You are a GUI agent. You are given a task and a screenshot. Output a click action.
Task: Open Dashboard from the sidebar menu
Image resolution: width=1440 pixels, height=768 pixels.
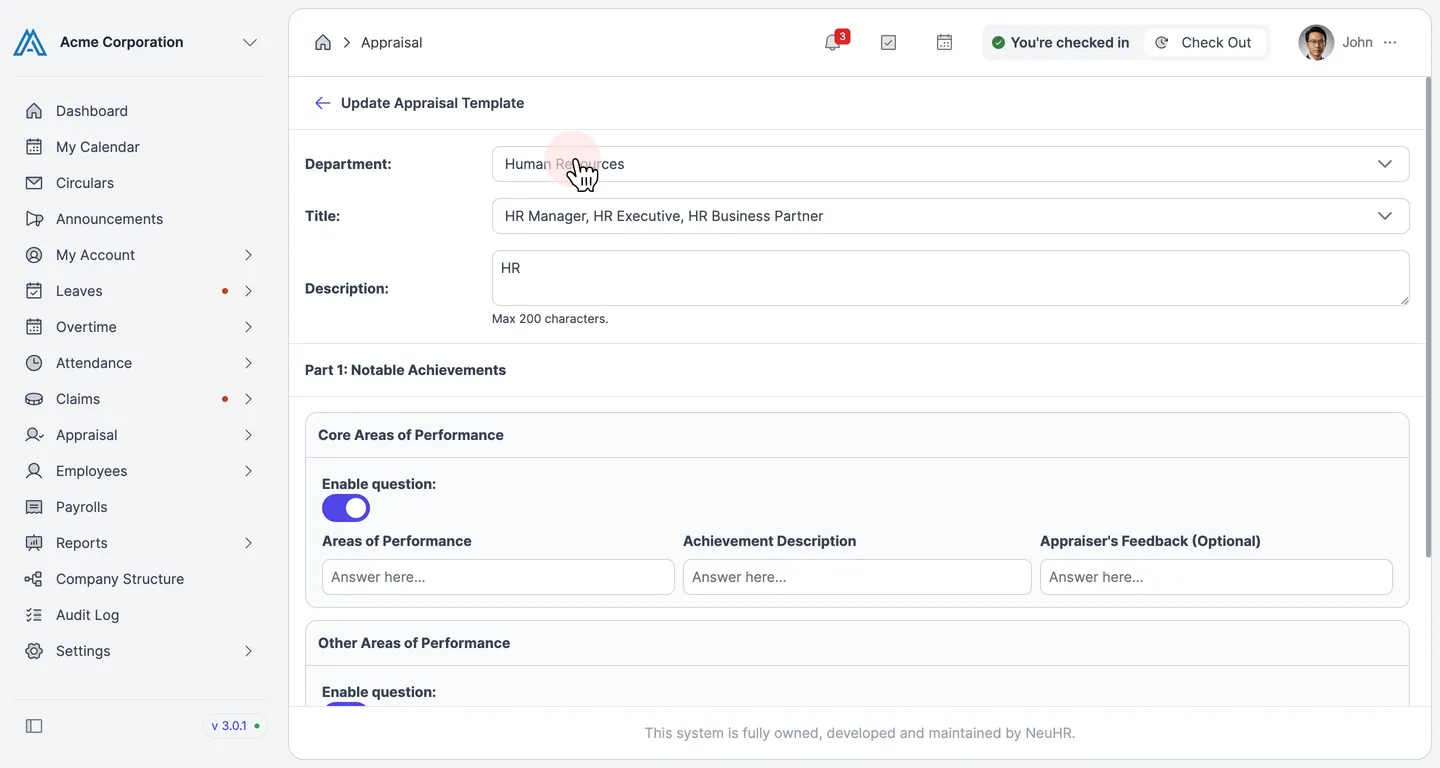point(92,111)
